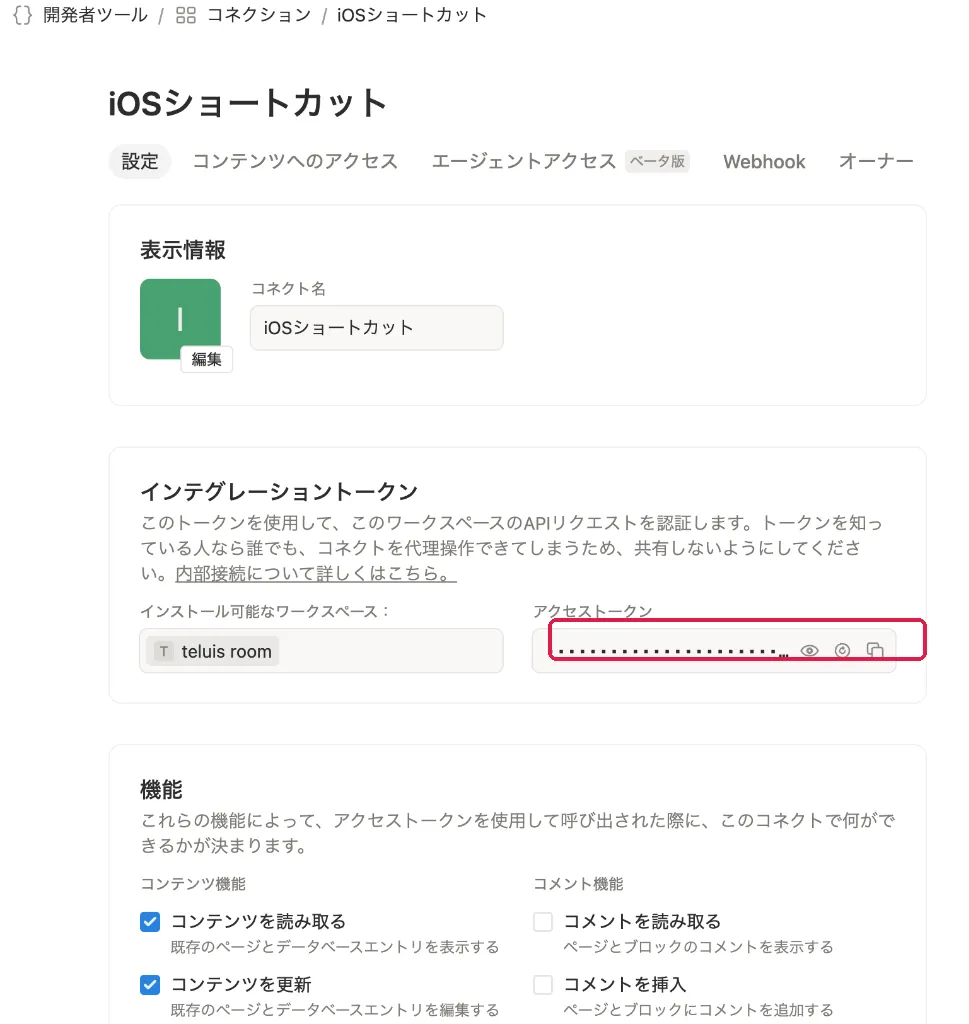Screen dimensions: 969x1024
Task: Open the オーナー tab
Action: 876,161
